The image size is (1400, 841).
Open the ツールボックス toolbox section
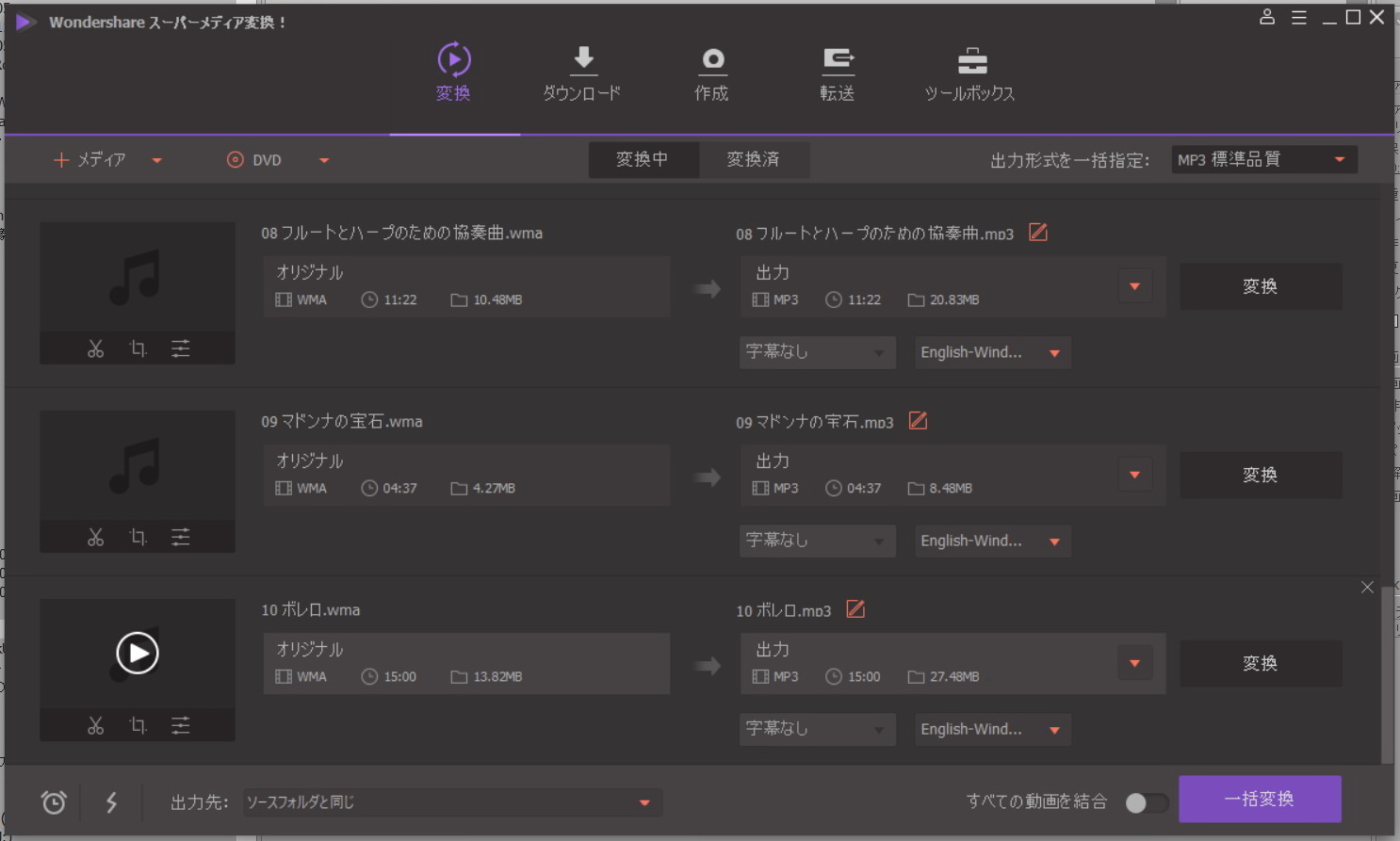click(970, 73)
